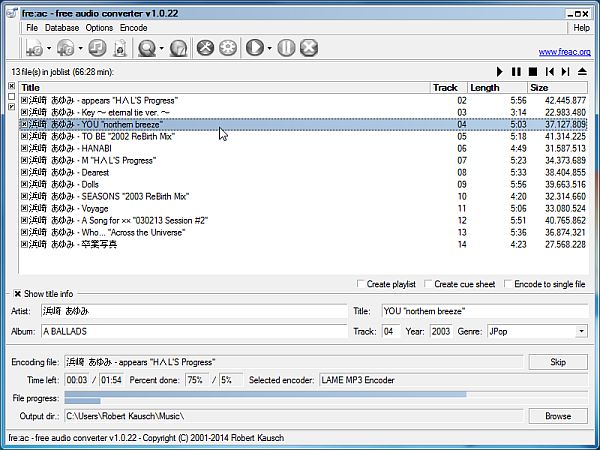Click the CDDB database query magnifier icon
Viewport: 600px width, 450px height.
tap(147, 48)
